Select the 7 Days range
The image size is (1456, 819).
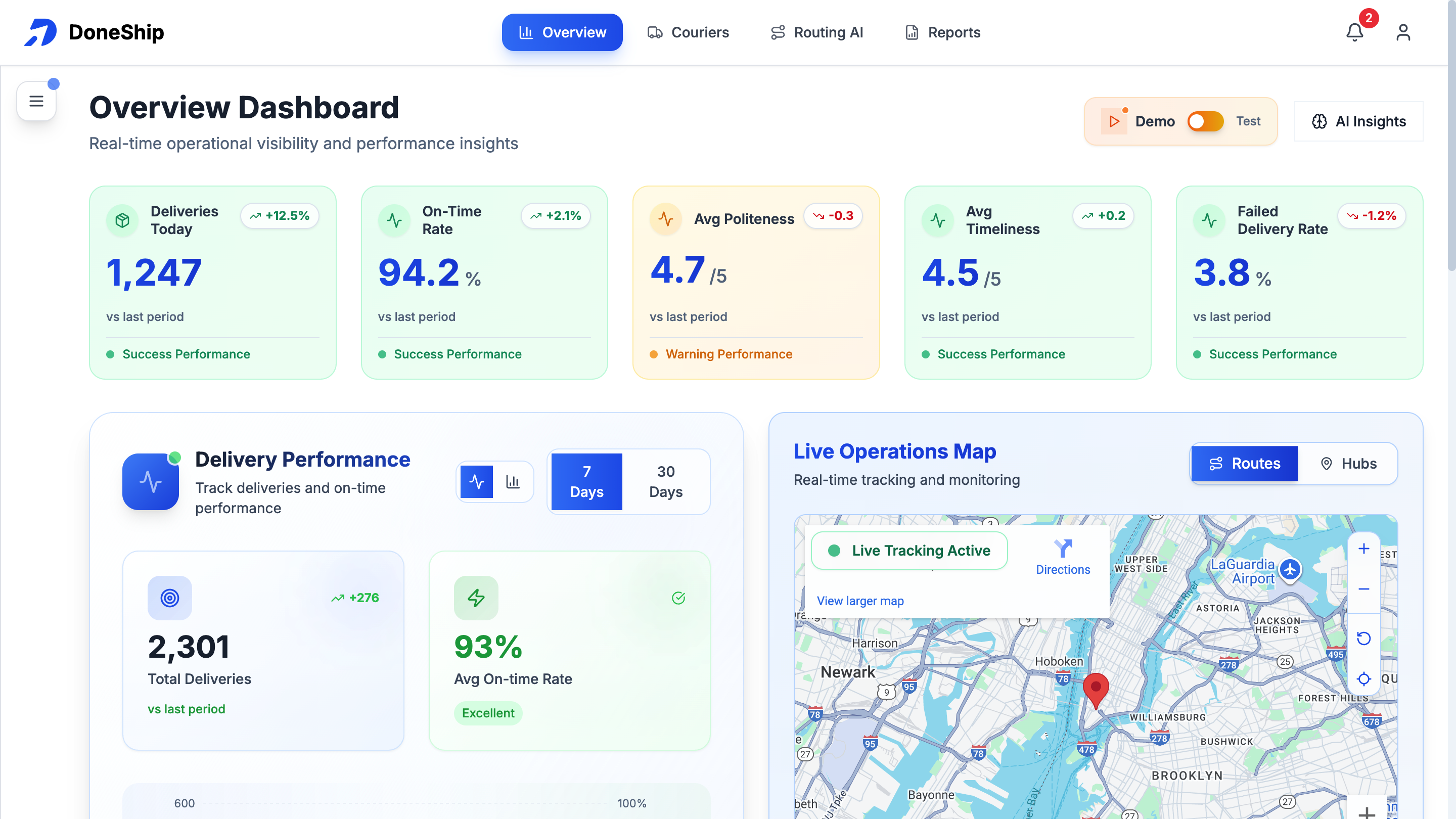point(586,482)
